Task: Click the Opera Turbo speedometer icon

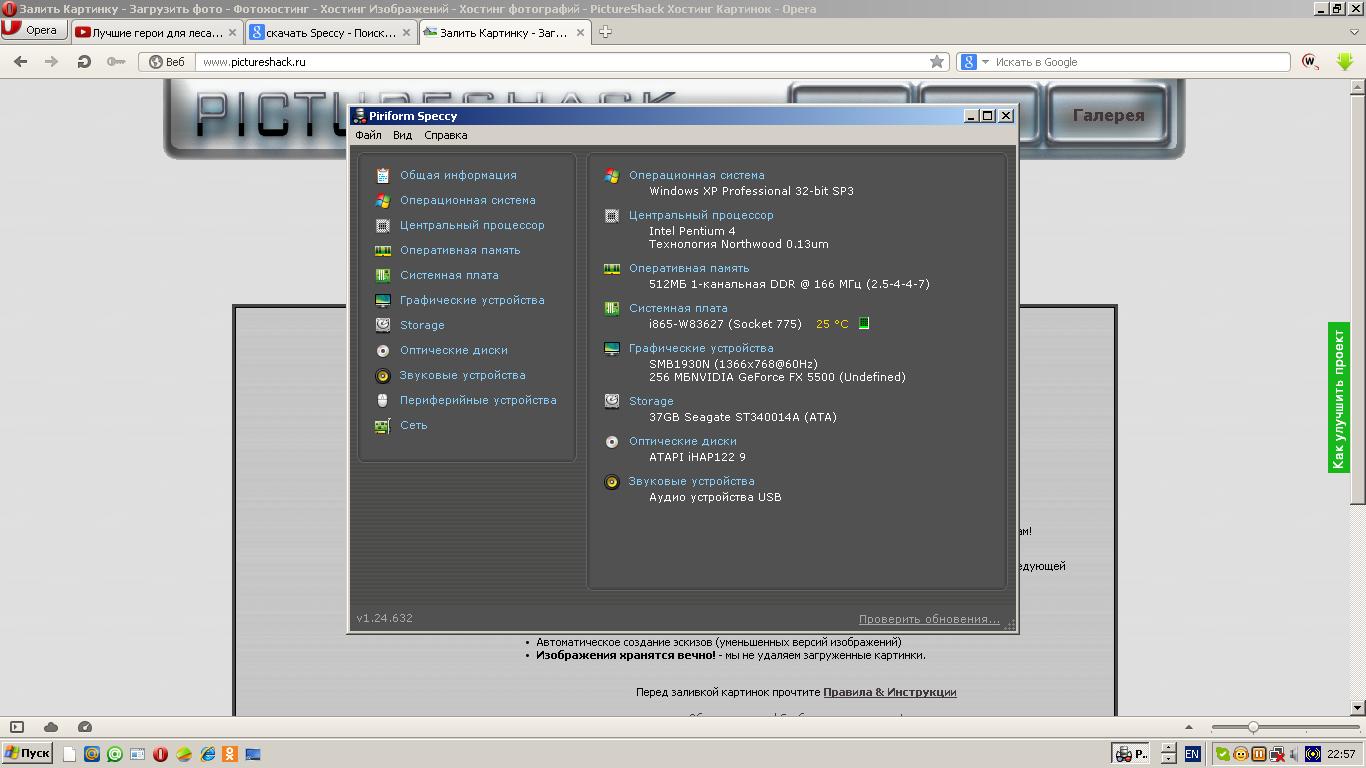Action: [85, 727]
